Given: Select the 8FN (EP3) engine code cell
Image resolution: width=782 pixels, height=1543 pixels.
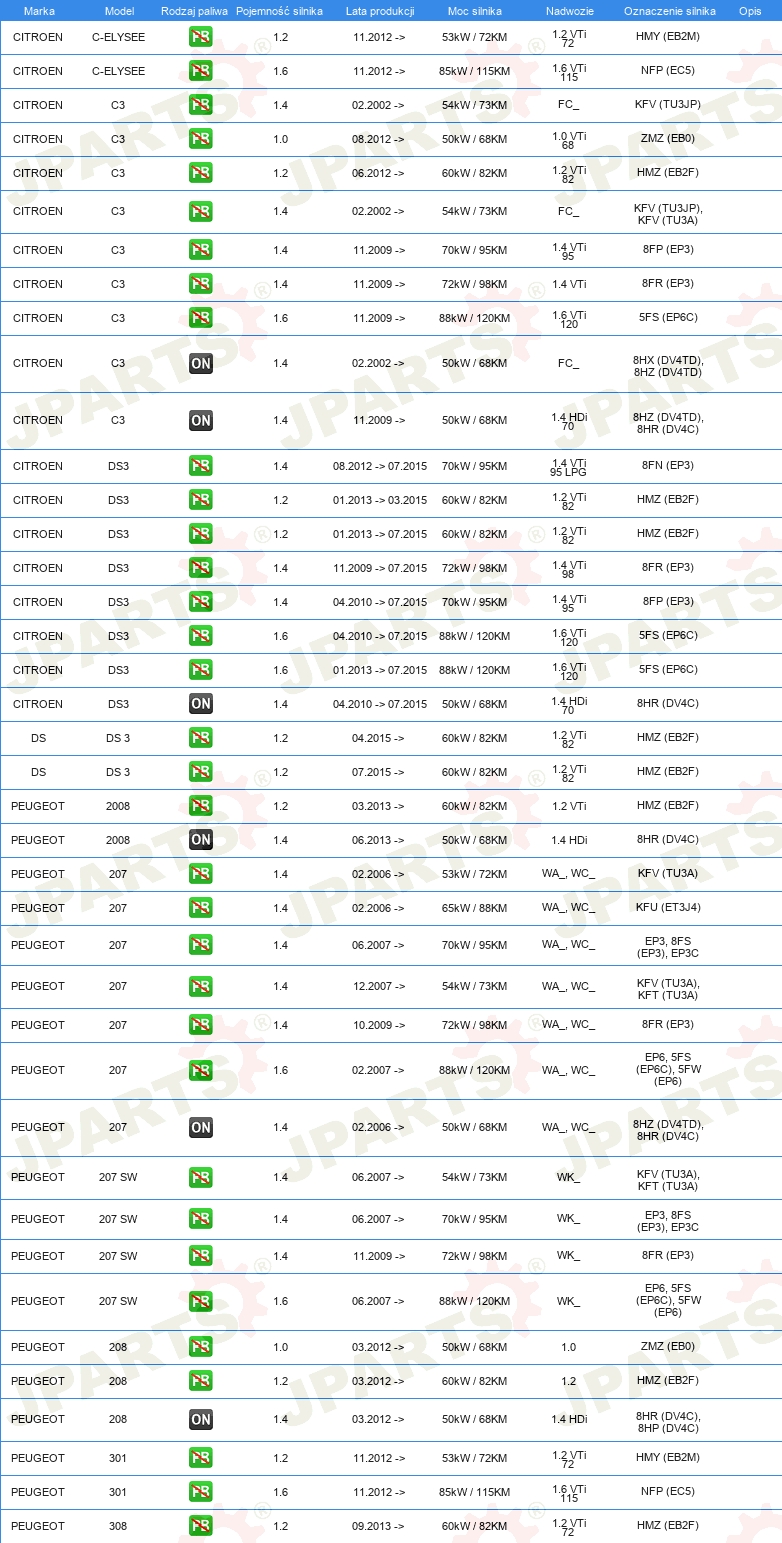Looking at the screenshot, I should point(668,465).
